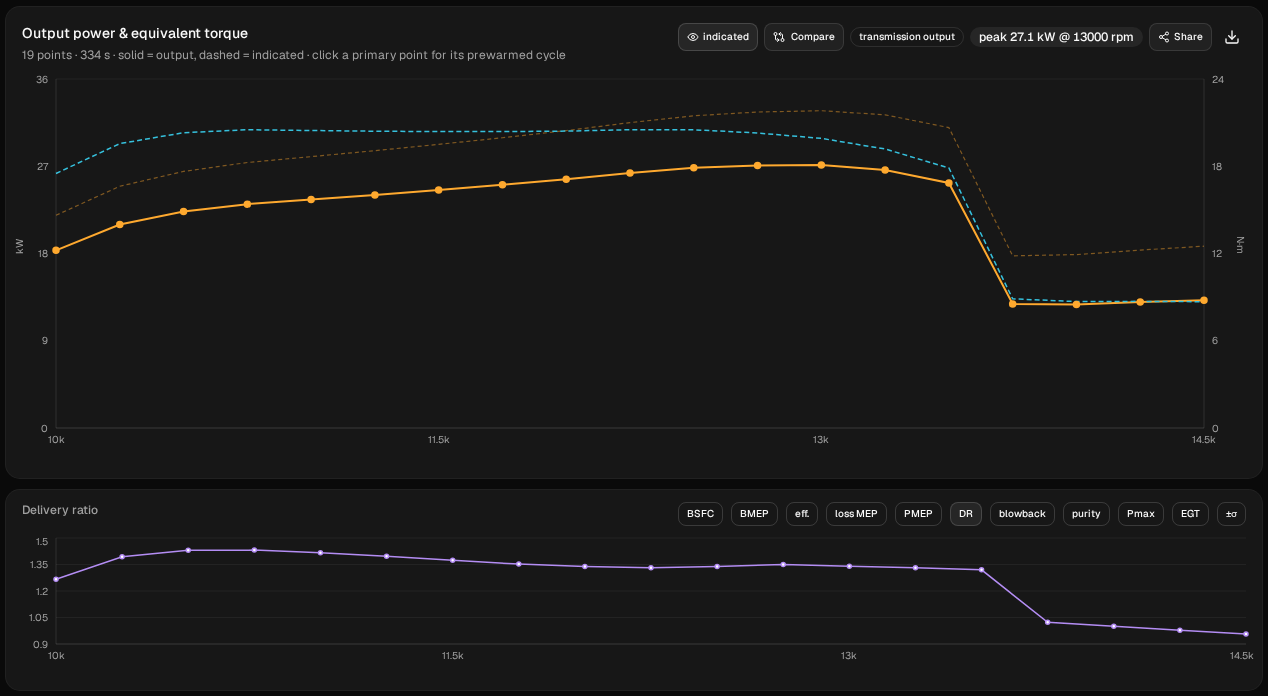Select the Pmax metric

1140,514
